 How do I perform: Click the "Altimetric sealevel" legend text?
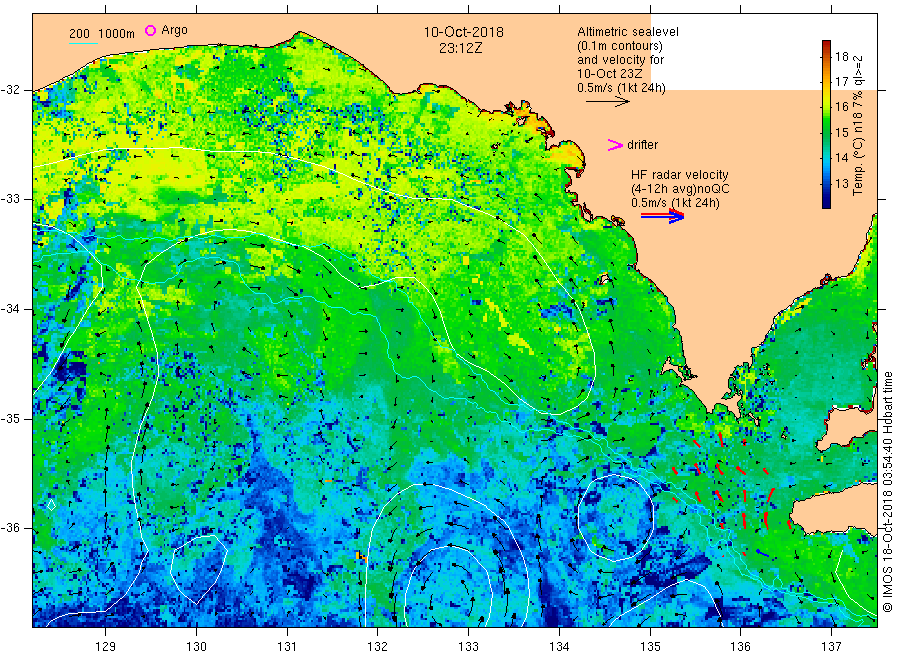point(628,32)
